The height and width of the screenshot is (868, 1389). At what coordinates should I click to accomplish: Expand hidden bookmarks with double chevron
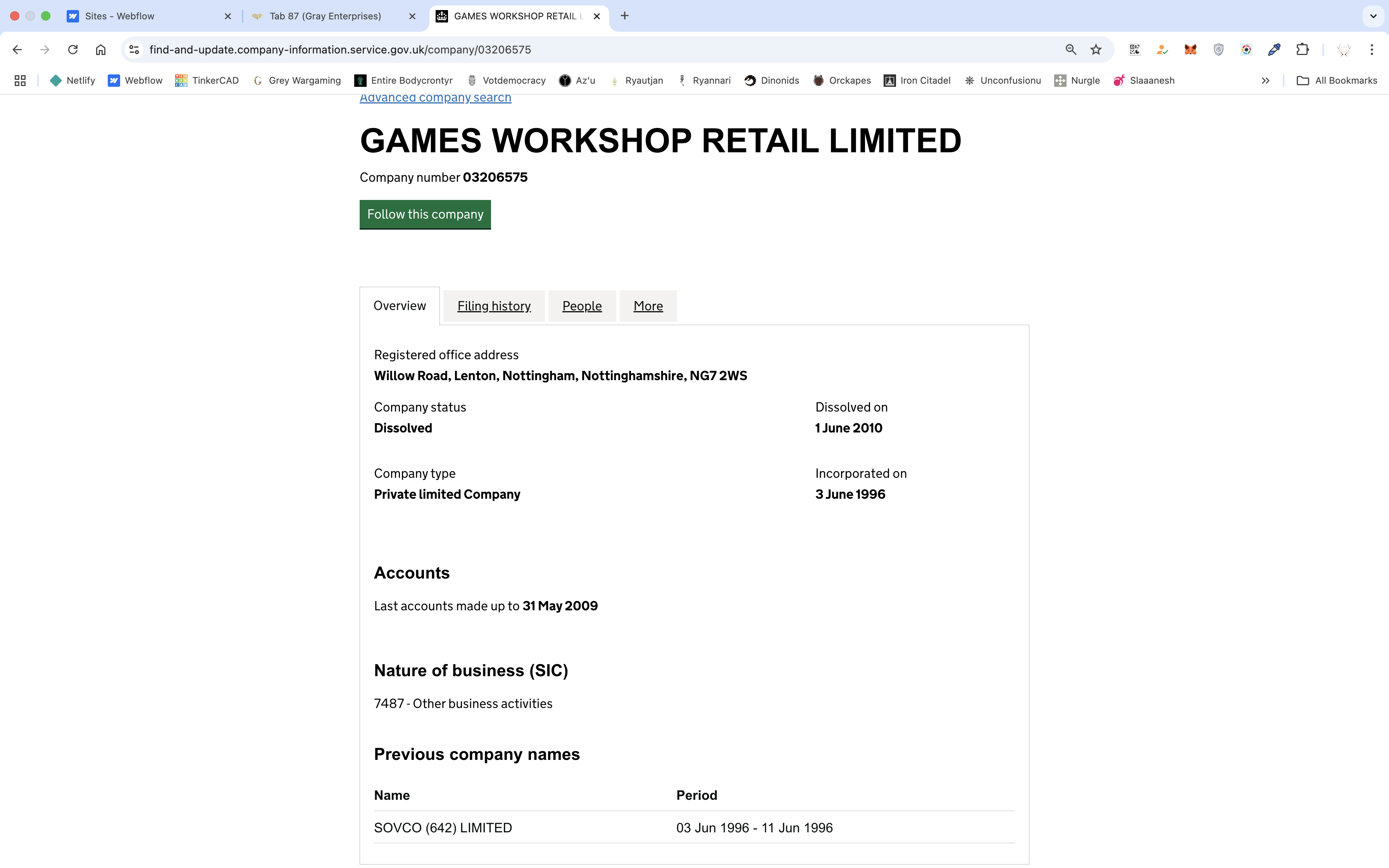[1265, 80]
